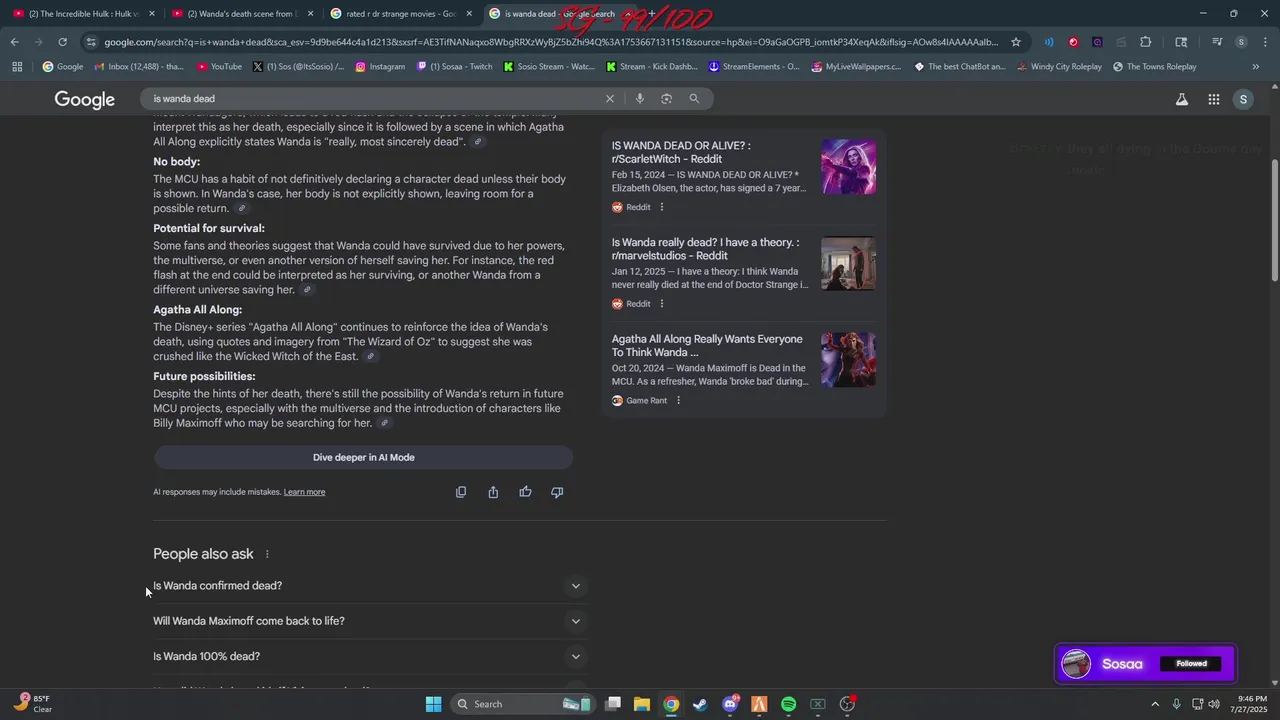This screenshot has width=1280, height=720.
Task: Open Learn more link about AI responses
Action: 304,492
